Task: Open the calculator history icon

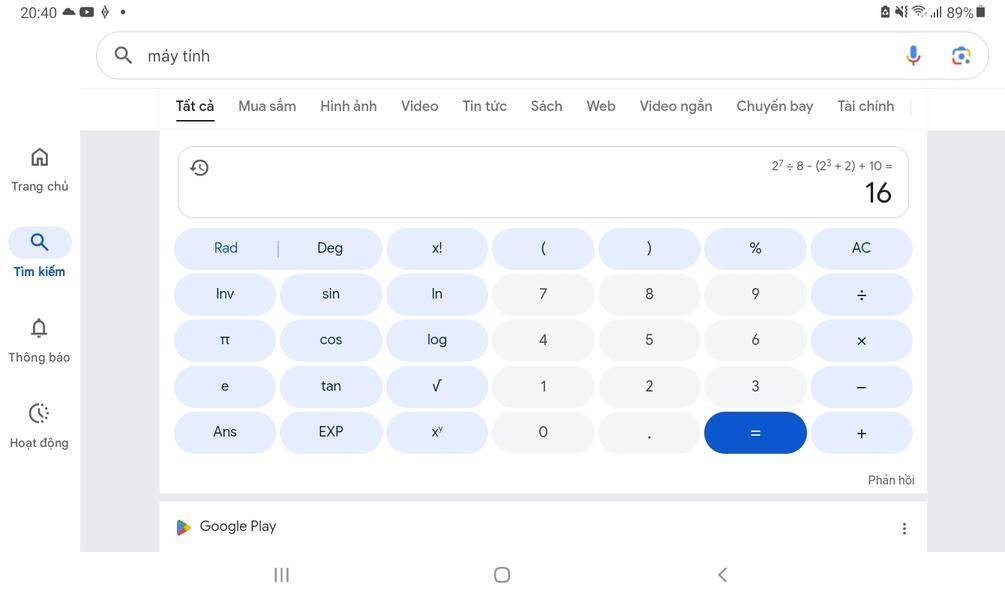Action: [x=199, y=168]
